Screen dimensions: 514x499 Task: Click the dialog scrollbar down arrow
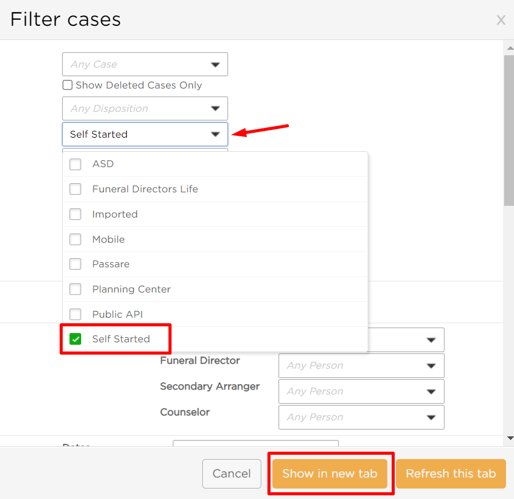510,438
